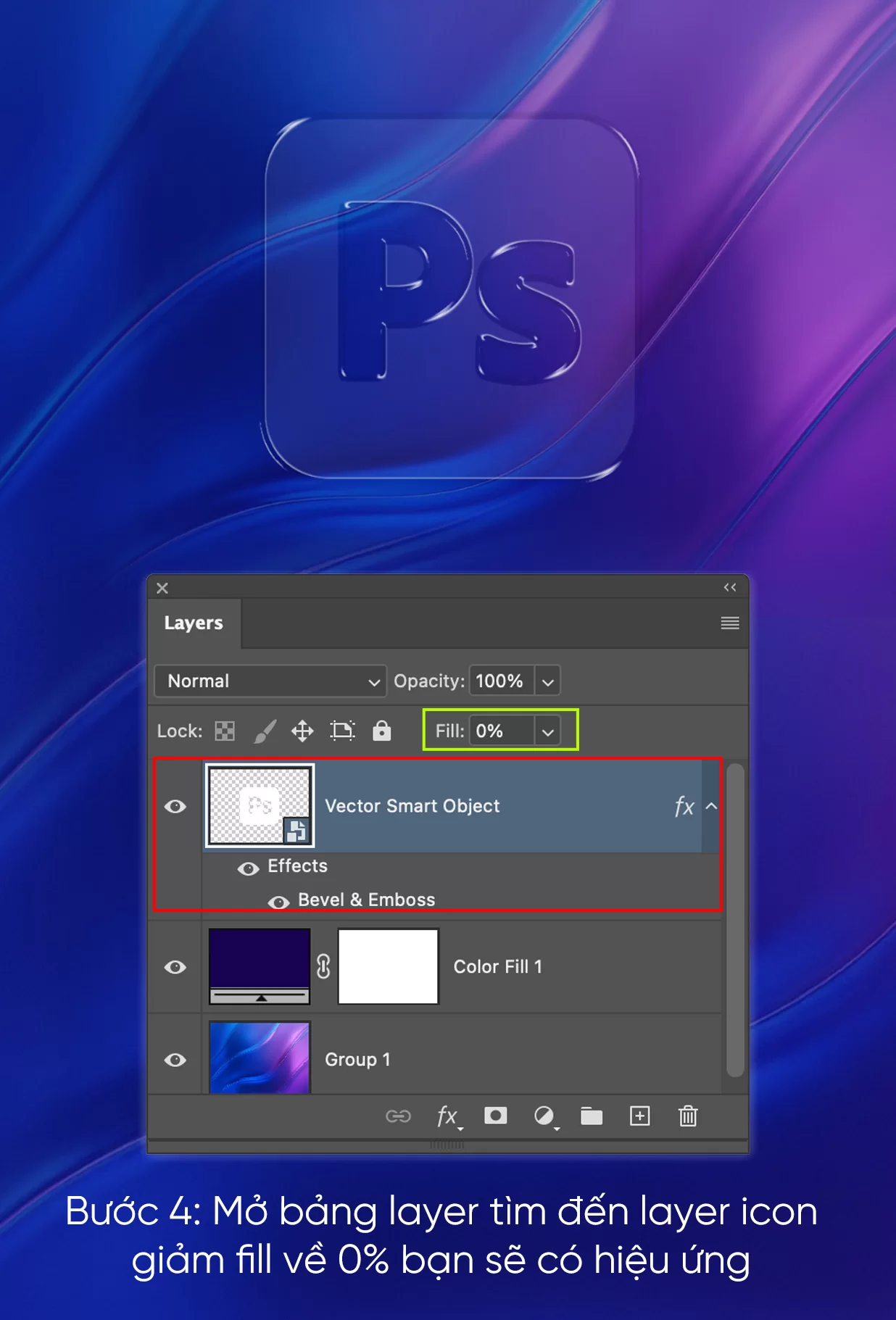
Task: Open the Layers panel hamburger menu
Action: [x=730, y=623]
